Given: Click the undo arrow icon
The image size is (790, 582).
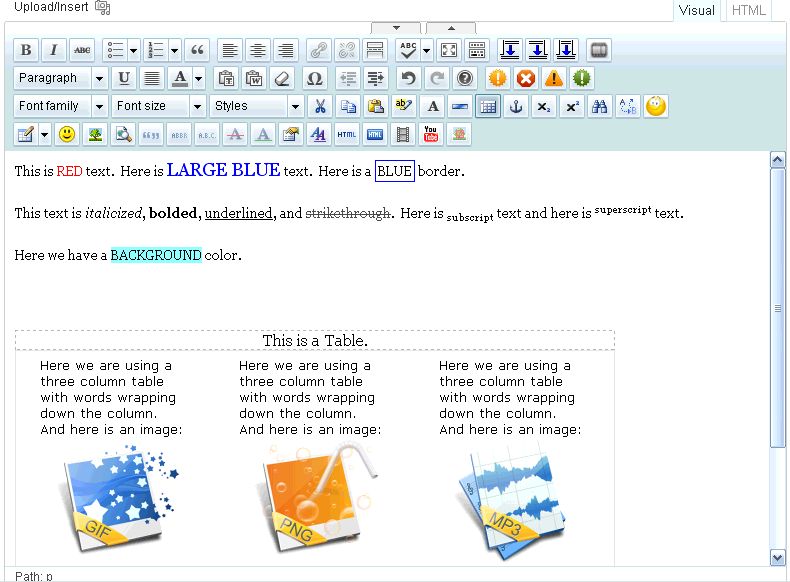Looking at the screenshot, I should [x=406, y=78].
